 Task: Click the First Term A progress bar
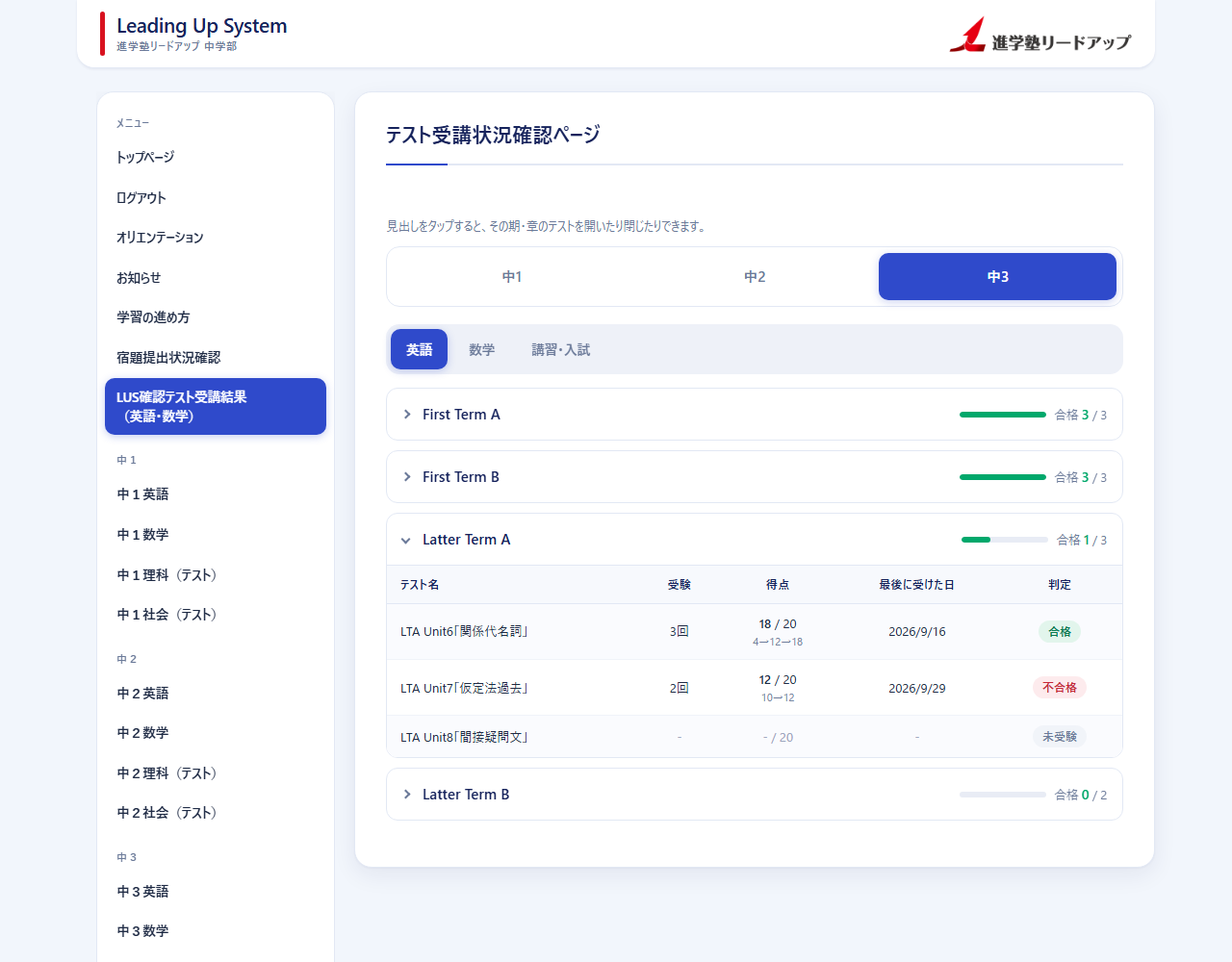pos(1003,415)
